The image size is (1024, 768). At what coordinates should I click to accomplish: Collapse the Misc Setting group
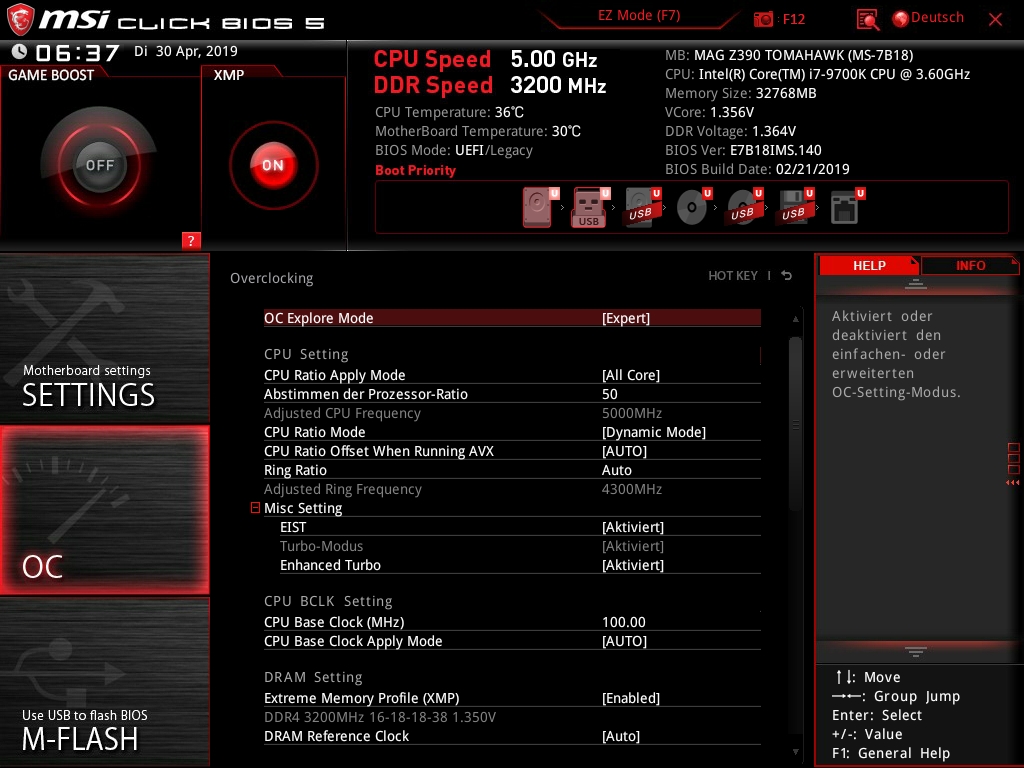(x=255, y=507)
